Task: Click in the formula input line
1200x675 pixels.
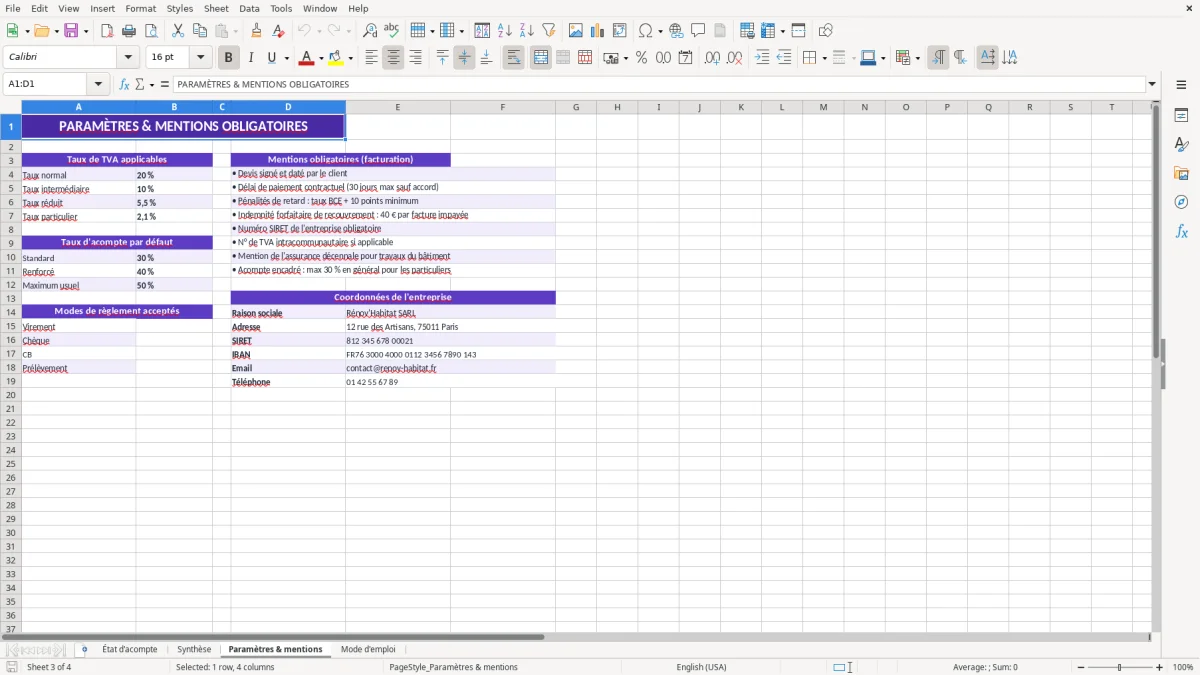Action: pyautogui.click(x=659, y=85)
